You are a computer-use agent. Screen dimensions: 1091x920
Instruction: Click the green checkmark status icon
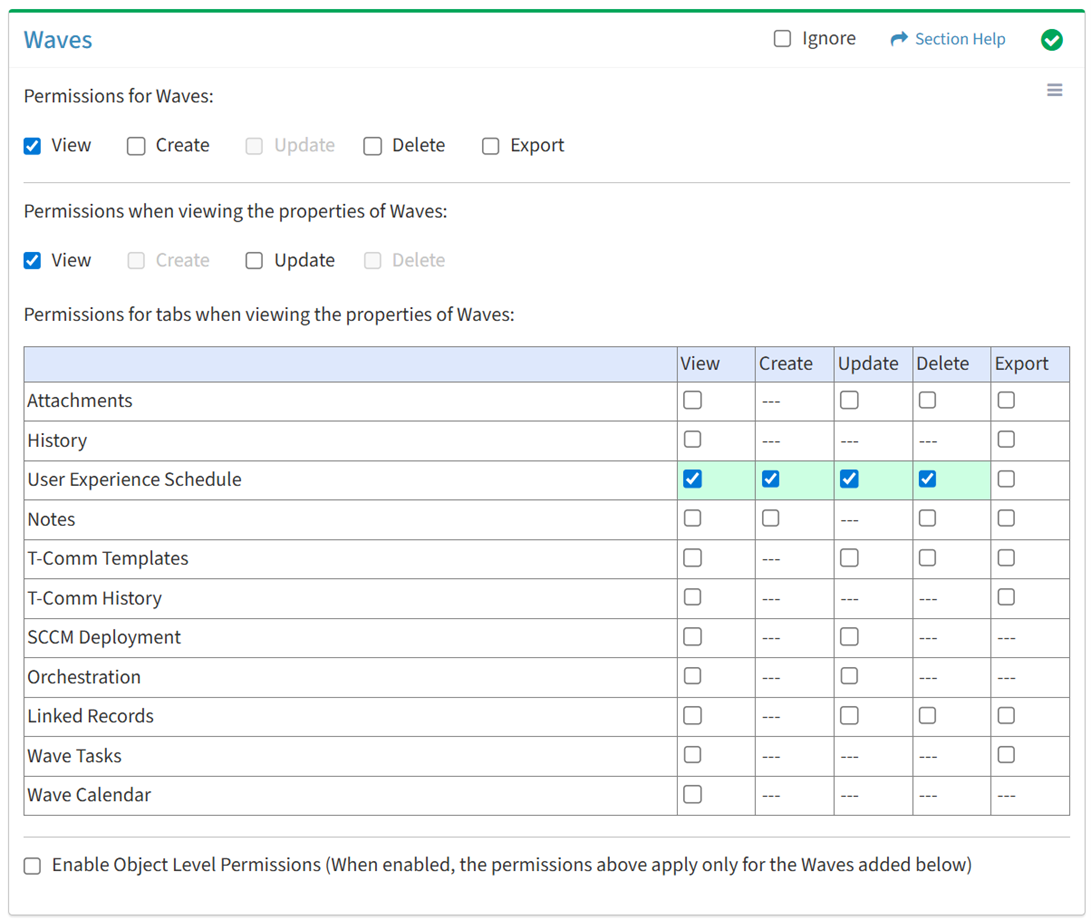click(x=1051, y=40)
